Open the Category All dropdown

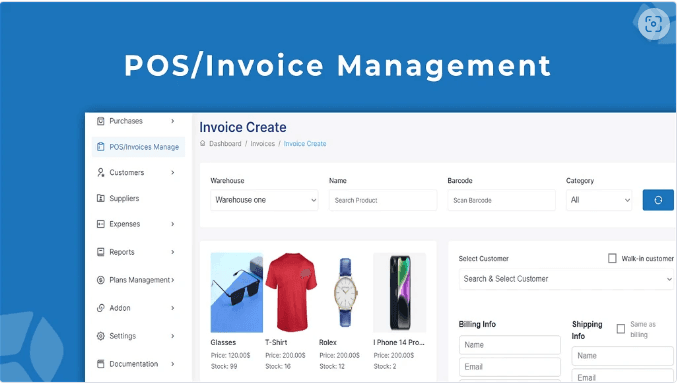pos(599,200)
